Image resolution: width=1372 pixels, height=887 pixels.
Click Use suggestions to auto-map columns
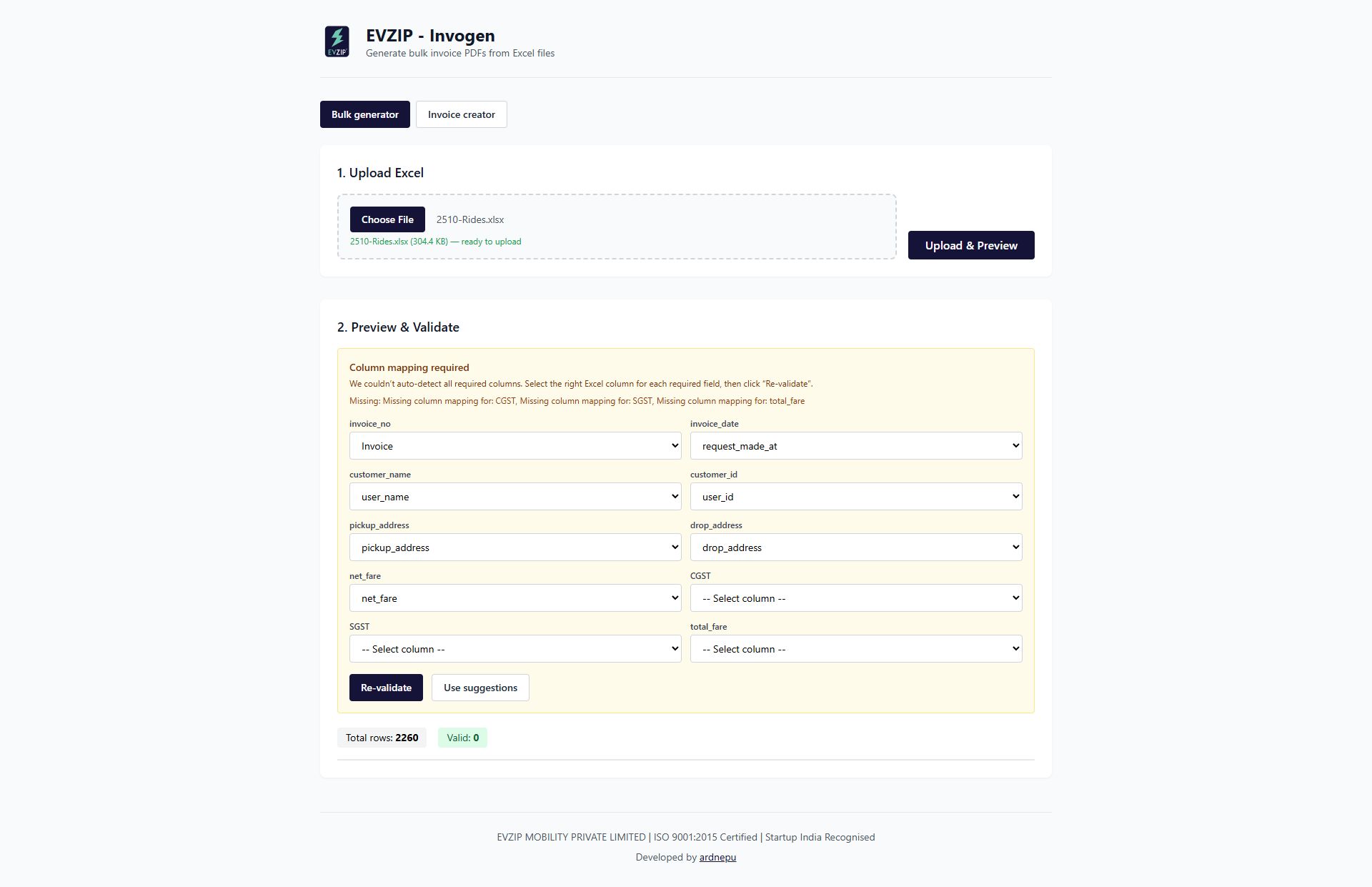[x=479, y=687]
